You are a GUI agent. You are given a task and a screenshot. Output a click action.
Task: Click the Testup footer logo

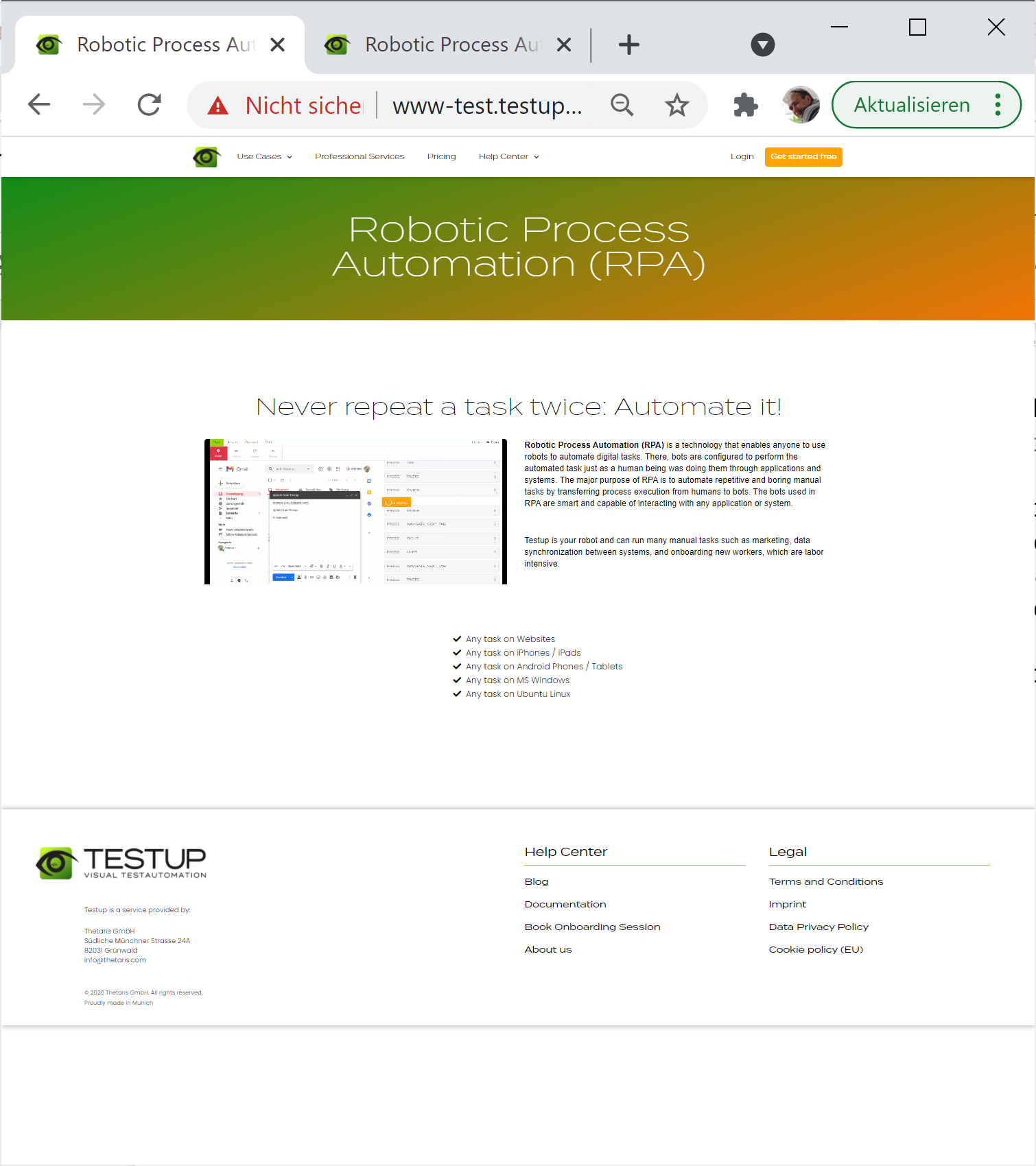pyautogui.click(x=121, y=863)
